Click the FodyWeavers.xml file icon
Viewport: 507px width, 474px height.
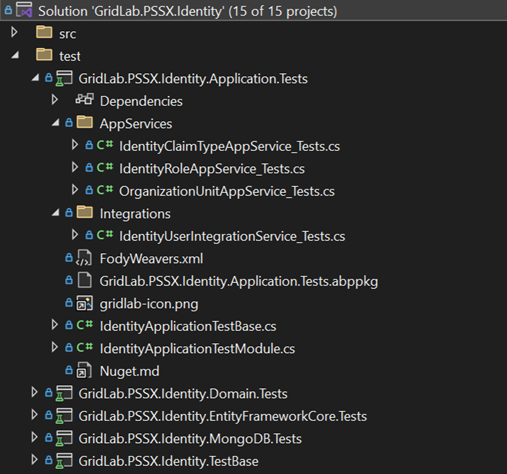point(84,258)
